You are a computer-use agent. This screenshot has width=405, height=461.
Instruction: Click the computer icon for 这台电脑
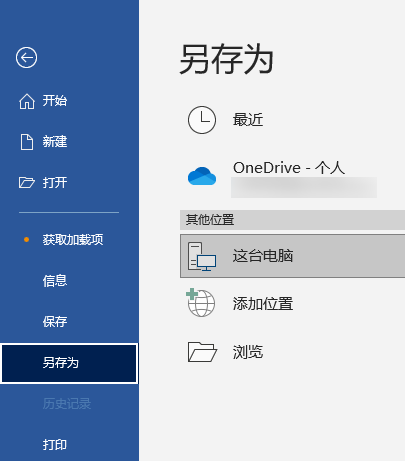[x=202, y=256]
